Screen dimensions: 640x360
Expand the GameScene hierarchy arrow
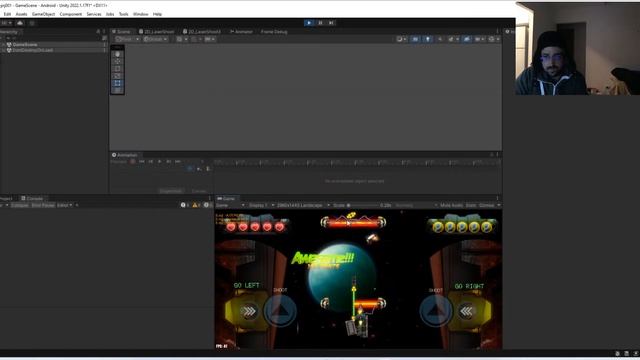(4, 44)
